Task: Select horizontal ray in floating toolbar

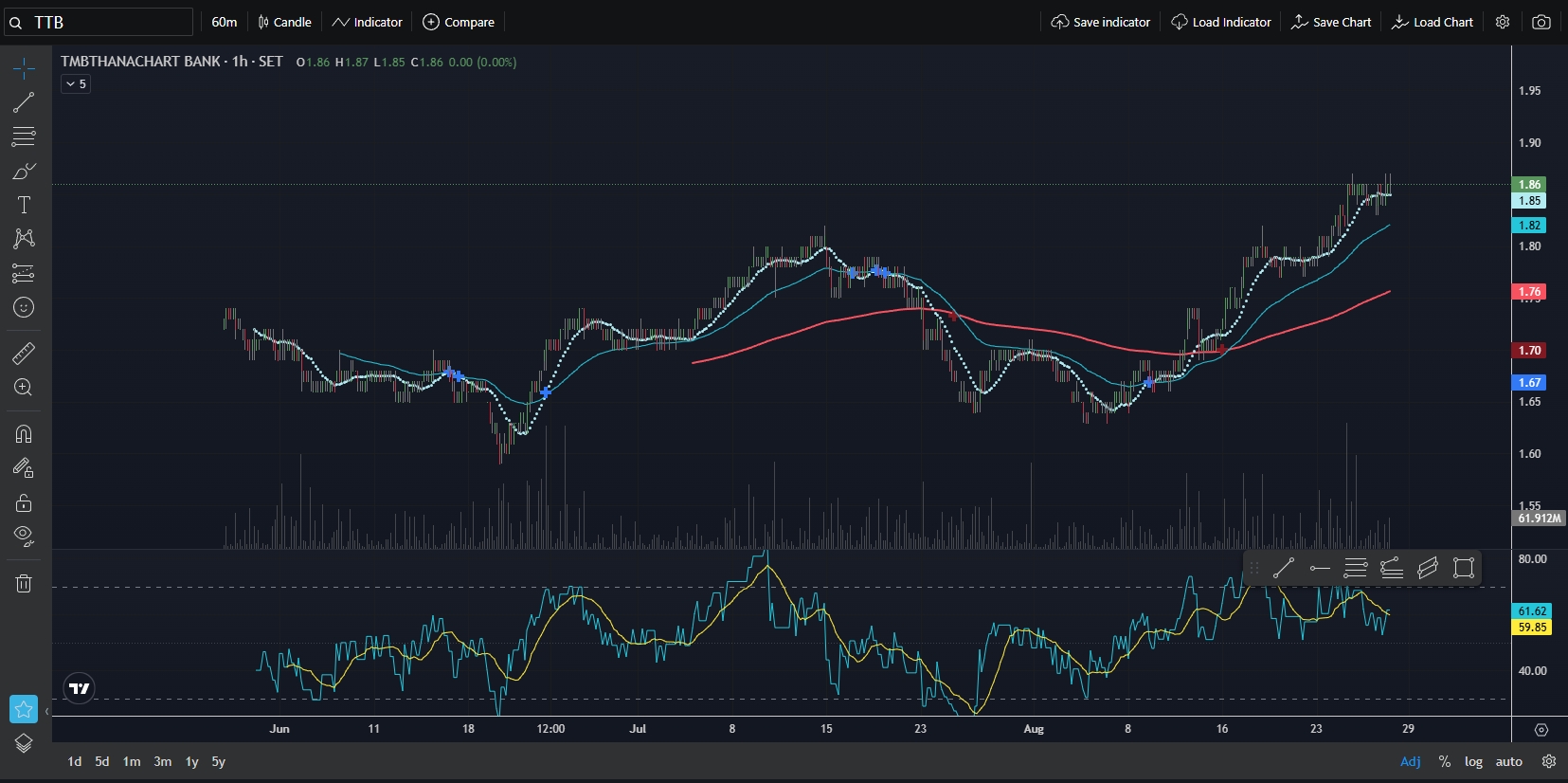Action: tap(1320, 568)
